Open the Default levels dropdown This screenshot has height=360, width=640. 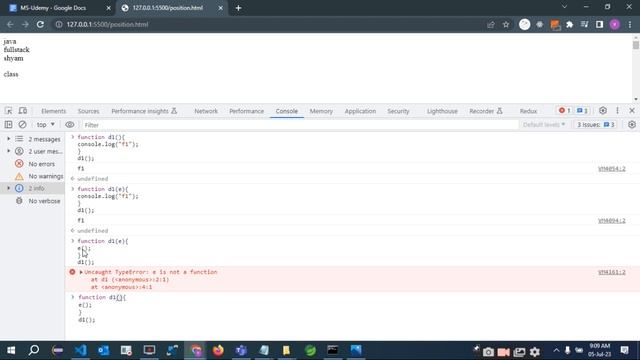(x=544, y=124)
